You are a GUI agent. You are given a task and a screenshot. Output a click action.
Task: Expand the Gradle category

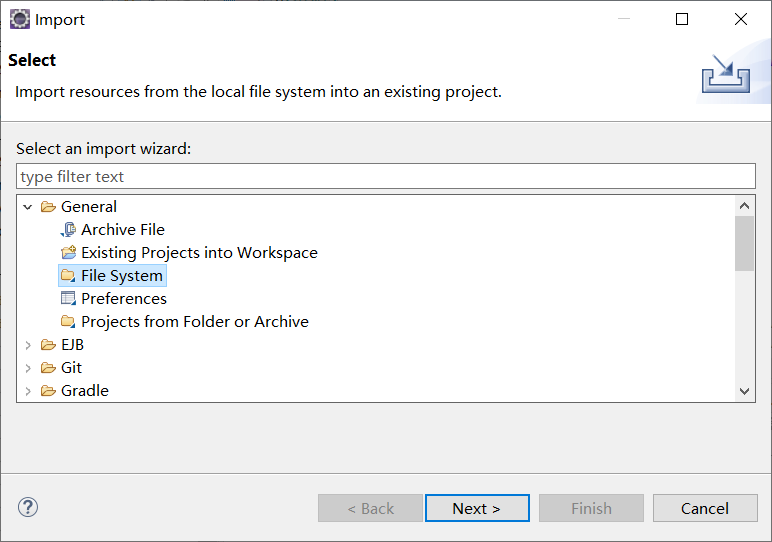tap(28, 390)
